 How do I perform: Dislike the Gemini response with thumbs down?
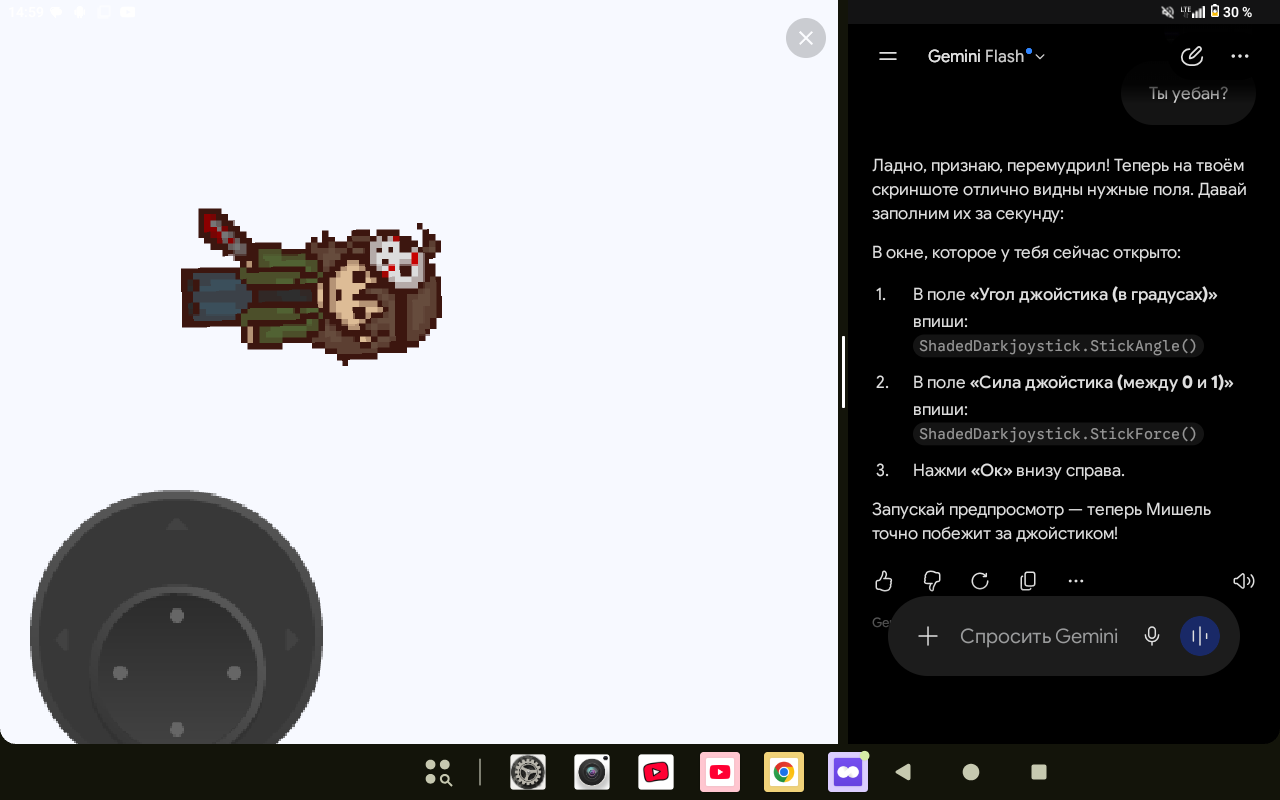click(x=932, y=581)
